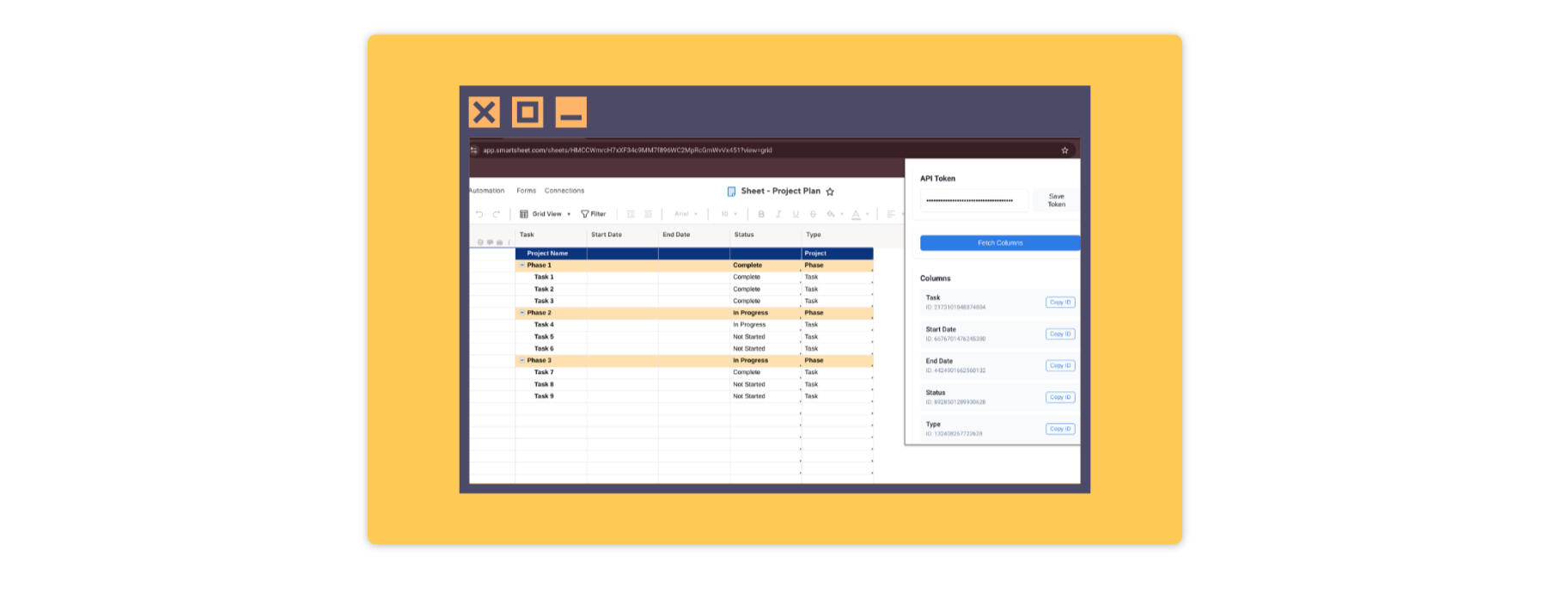The width and height of the screenshot is (1568, 593).
Task: Collapse the Phase 1 row group
Action: (x=522, y=265)
